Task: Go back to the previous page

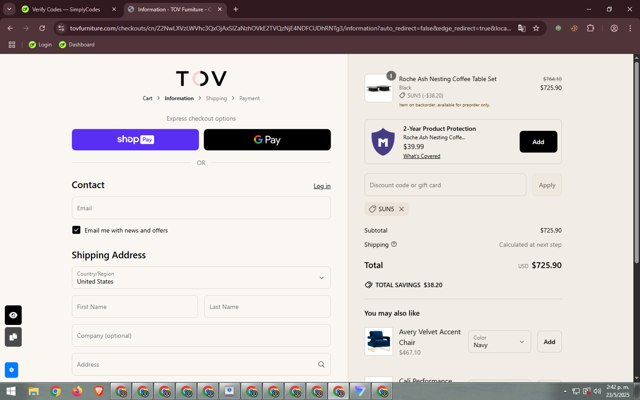Action: [x=10, y=28]
